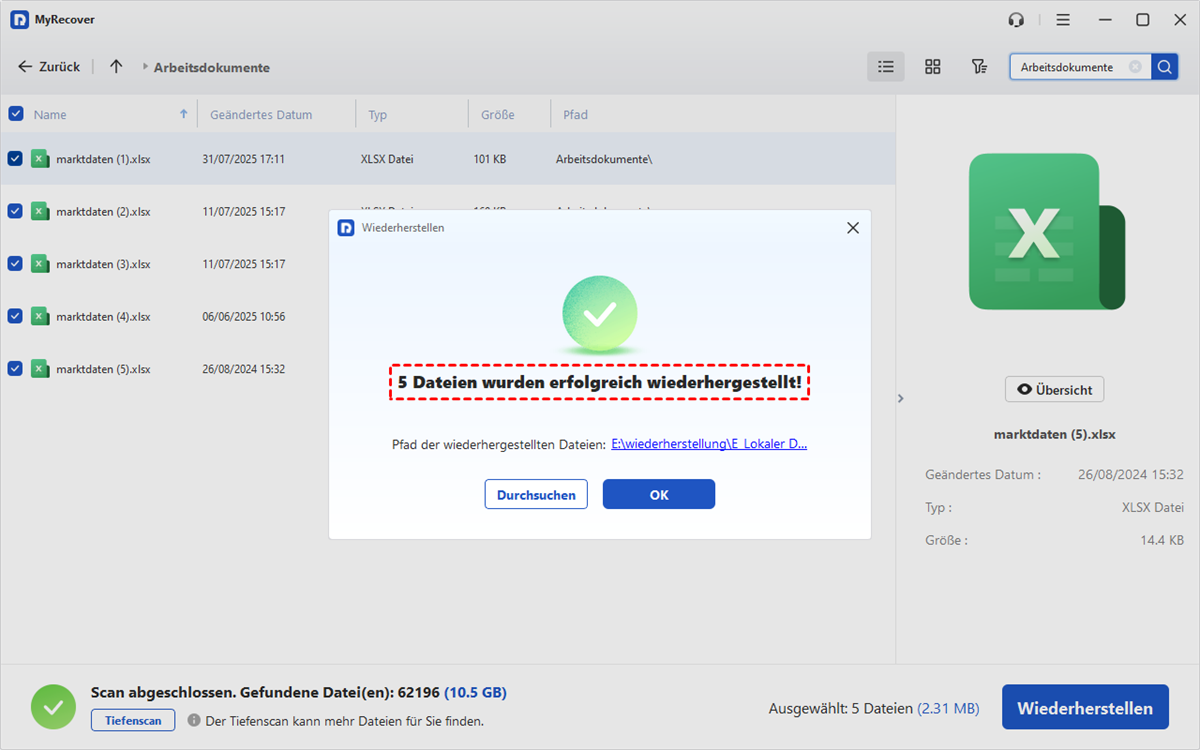1200x750 pixels.
Task: Open the filter options icon
Action: coord(979,67)
